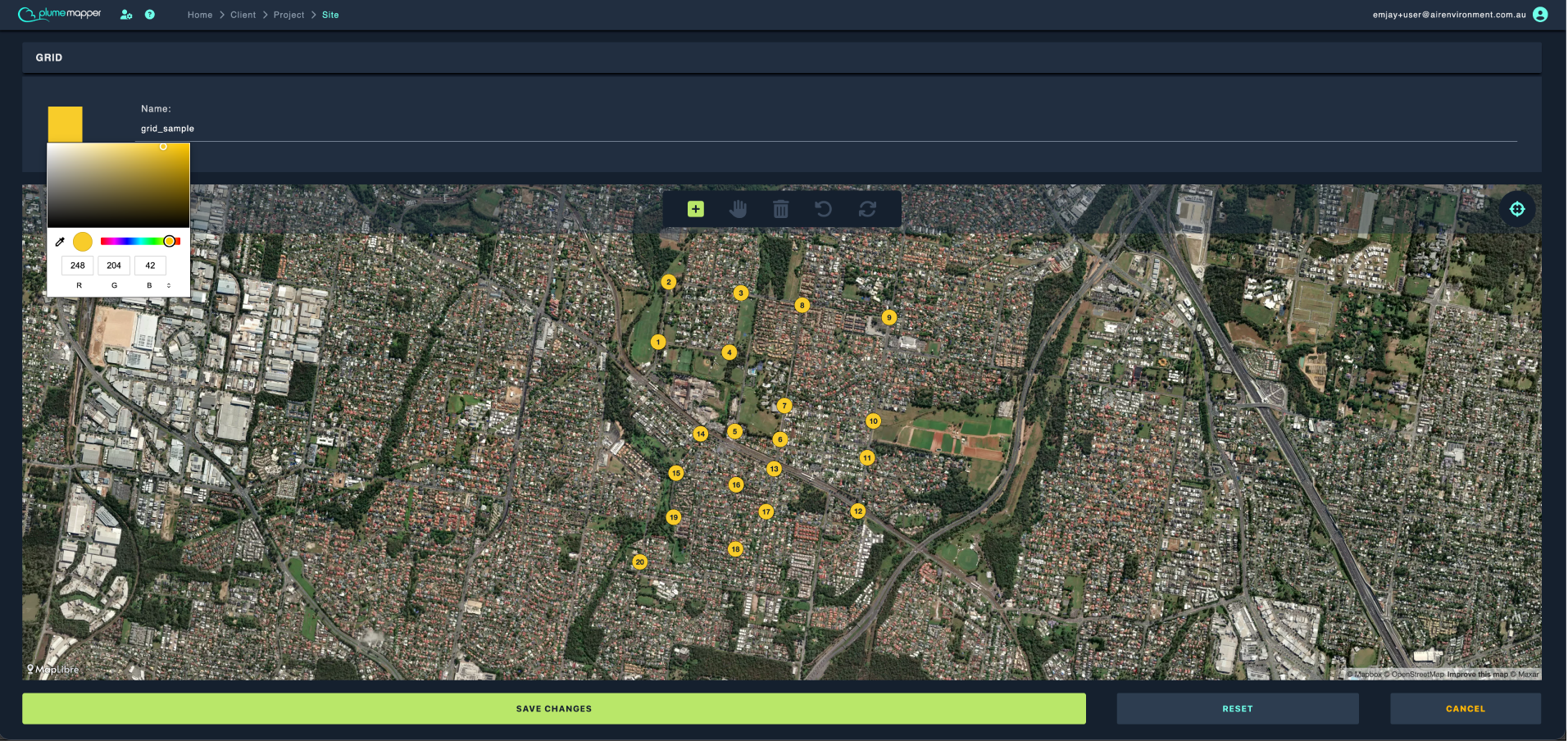Click the grid name input field
Image resolution: width=1568 pixels, height=741 pixels.
826,129
